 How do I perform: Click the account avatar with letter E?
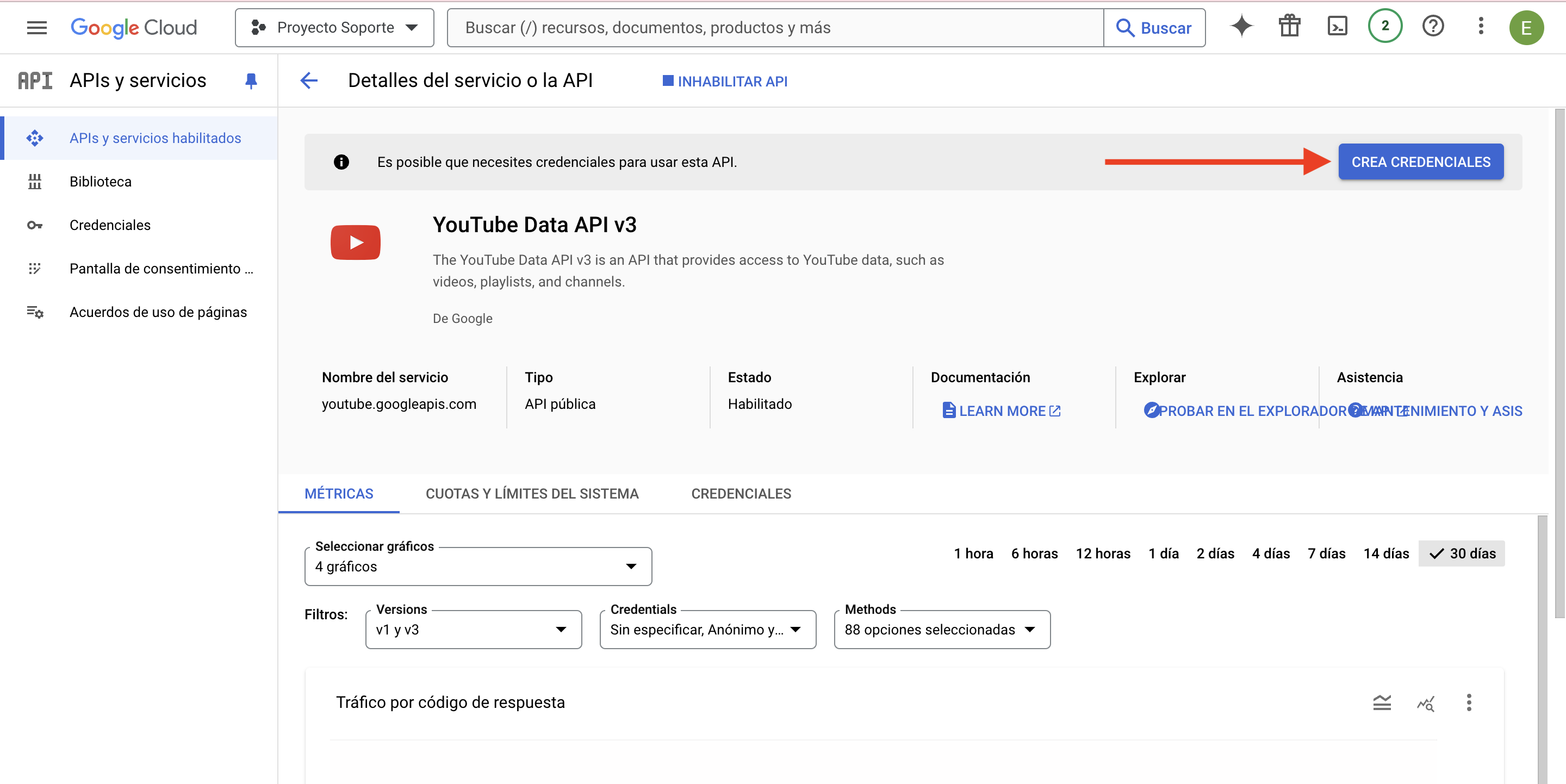click(x=1526, y=28)
